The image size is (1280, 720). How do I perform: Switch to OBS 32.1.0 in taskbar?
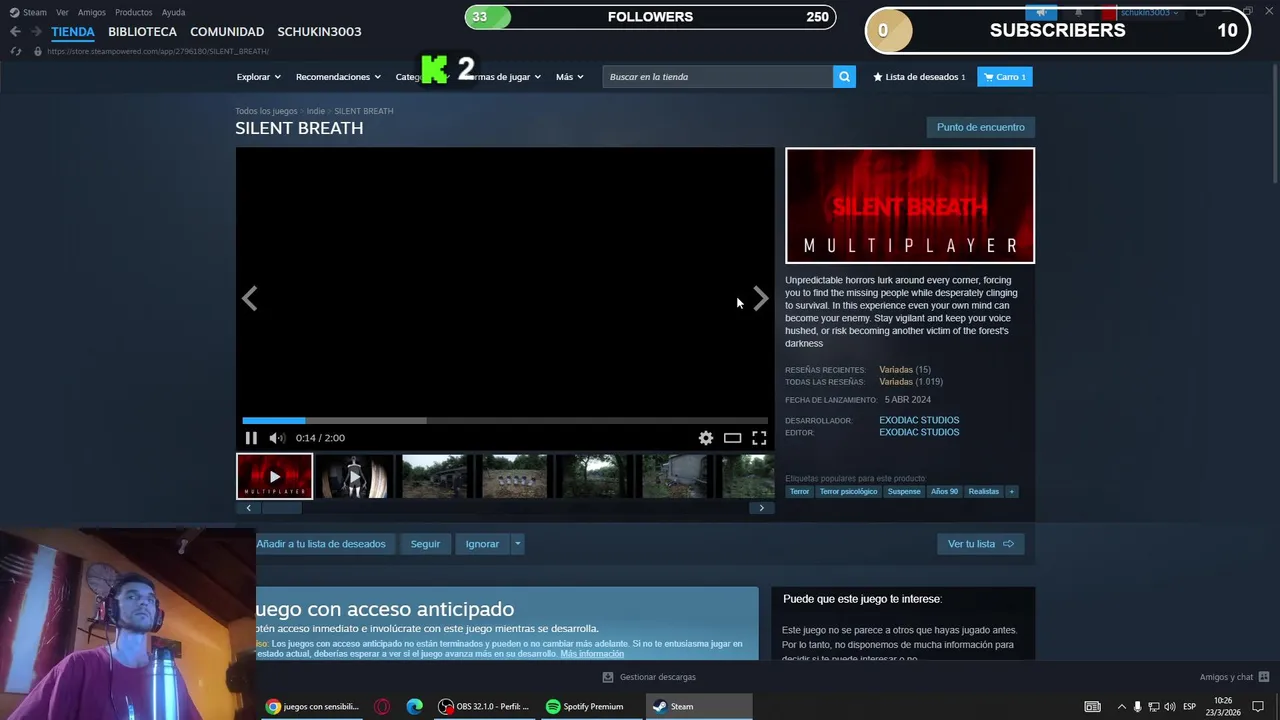coord(484,706)
